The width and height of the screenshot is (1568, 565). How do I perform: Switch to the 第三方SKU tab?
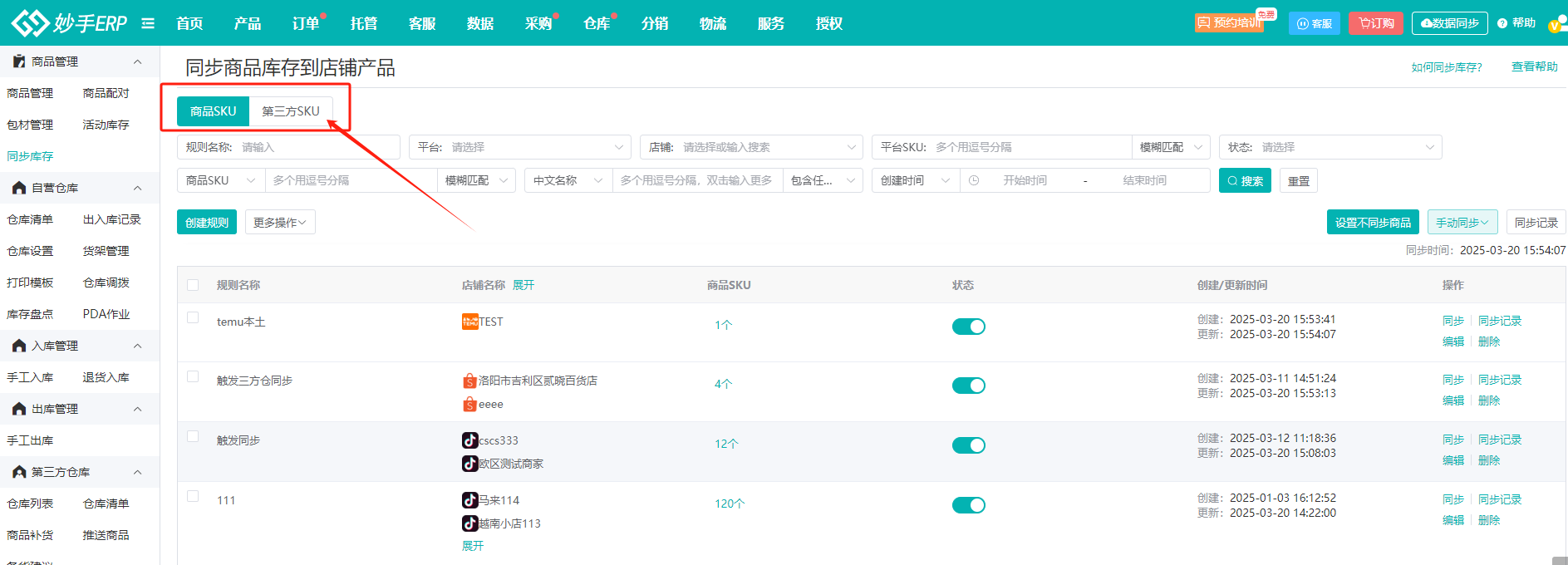pos(291,111)
